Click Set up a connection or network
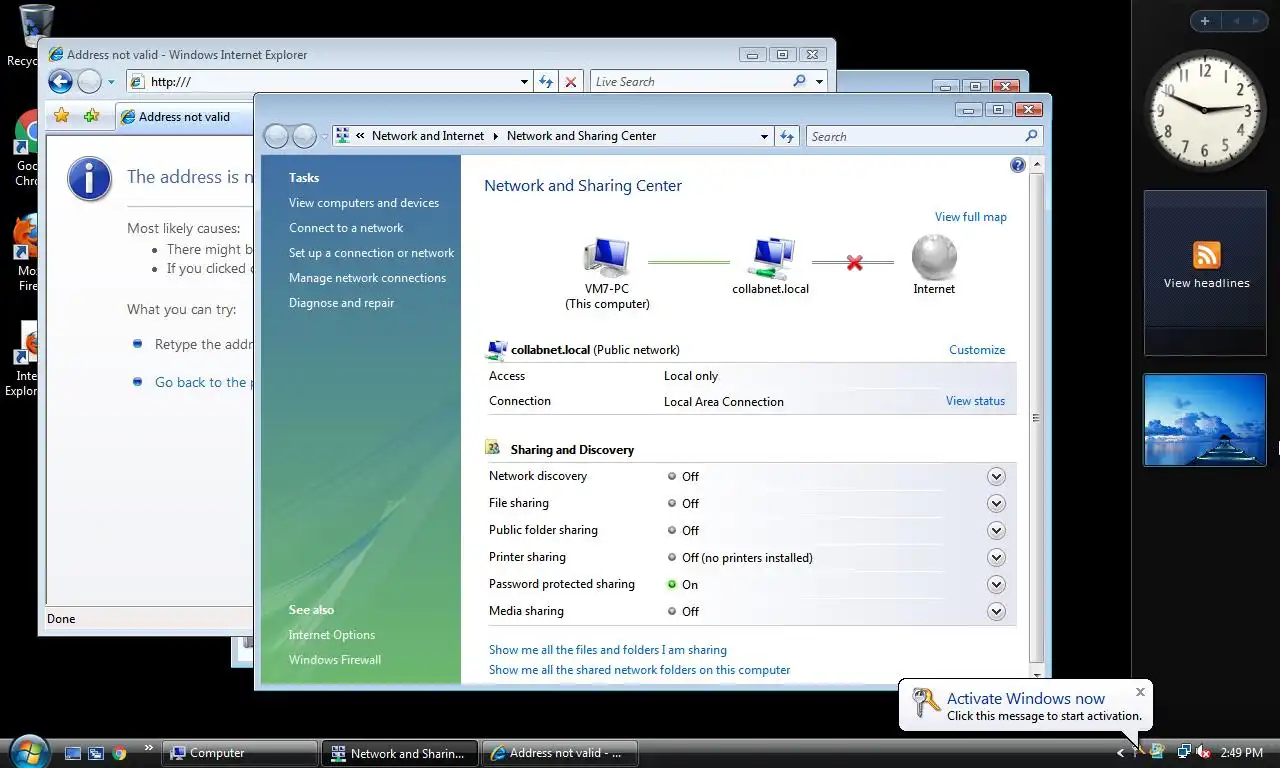 371,253
